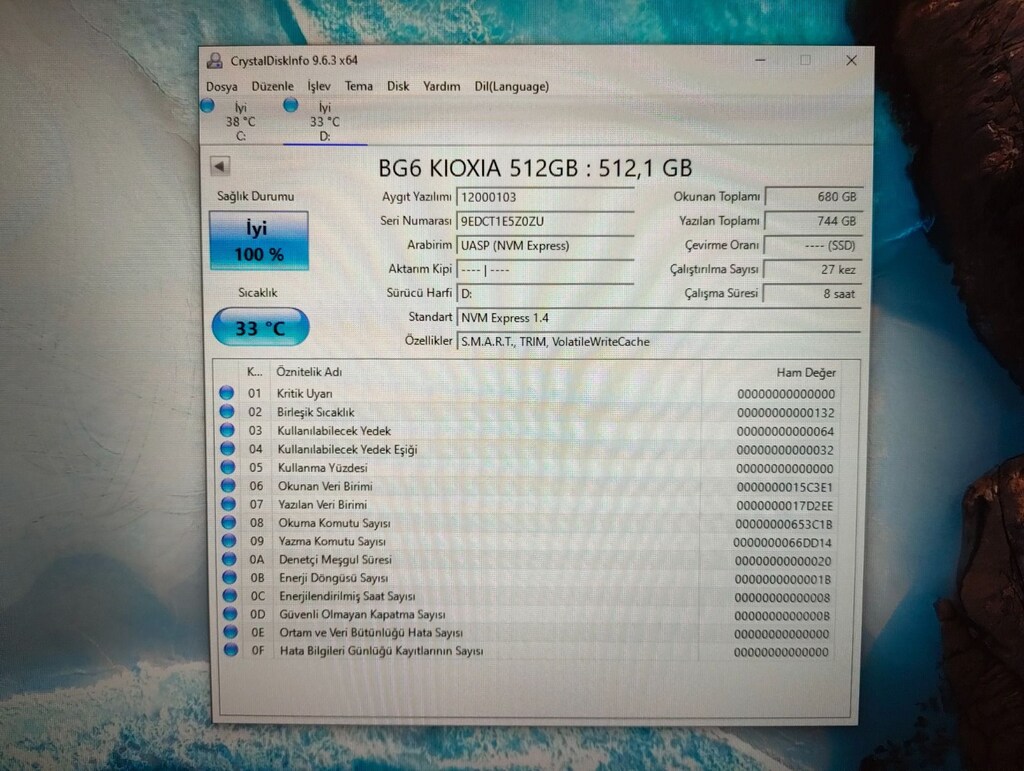Screen dimensions: 1024x771
Task: Click the status dot of Denetçi Meşgul Süresi row
Action: pyautogui.click(x=229, y=559)
